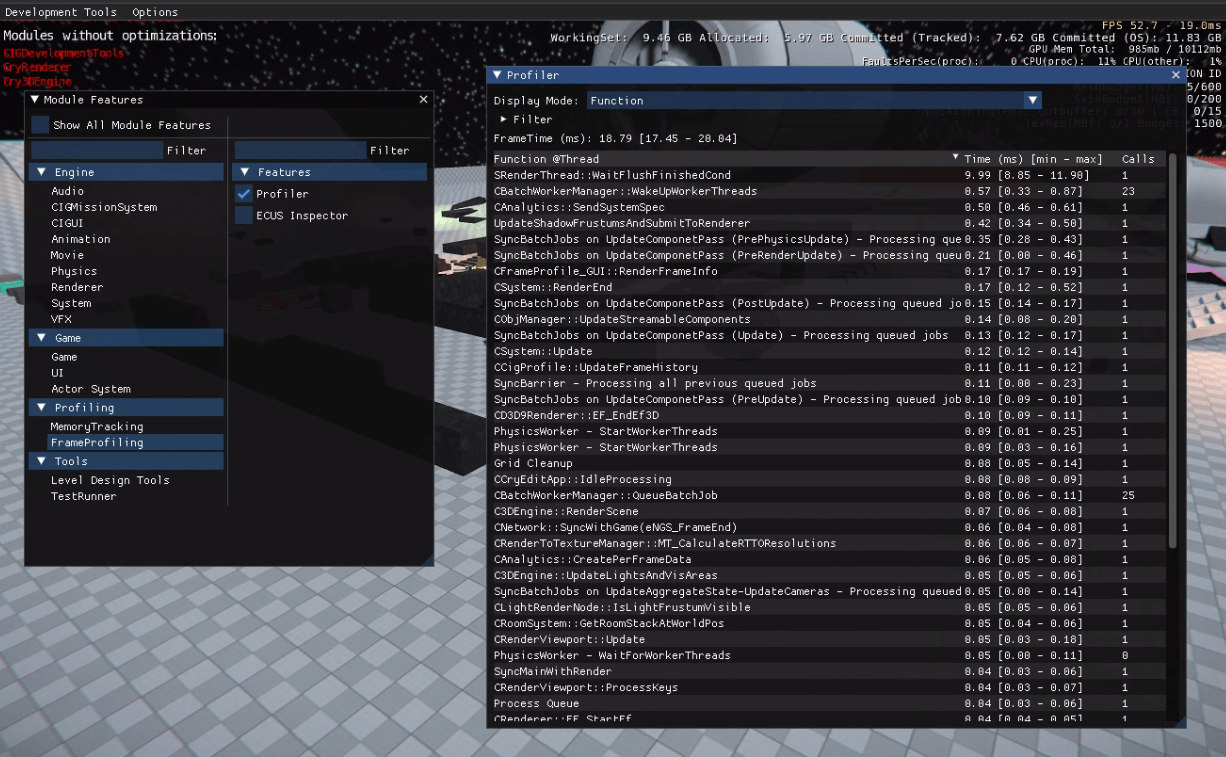The image size is (1226, 757).
Task: Uncheck the Profiler feature checkbox
Action: tap(243, 195)
